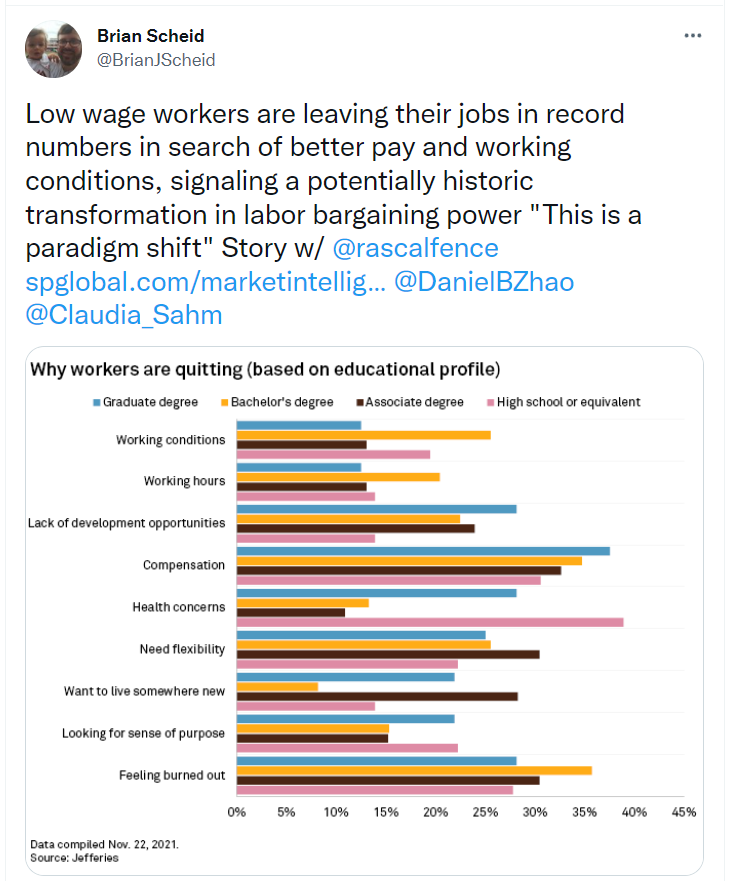The width and height of the screenshot is (729, 881).
Task: Click the Bachelor's Working conditions bar
Action: point(364,435)
